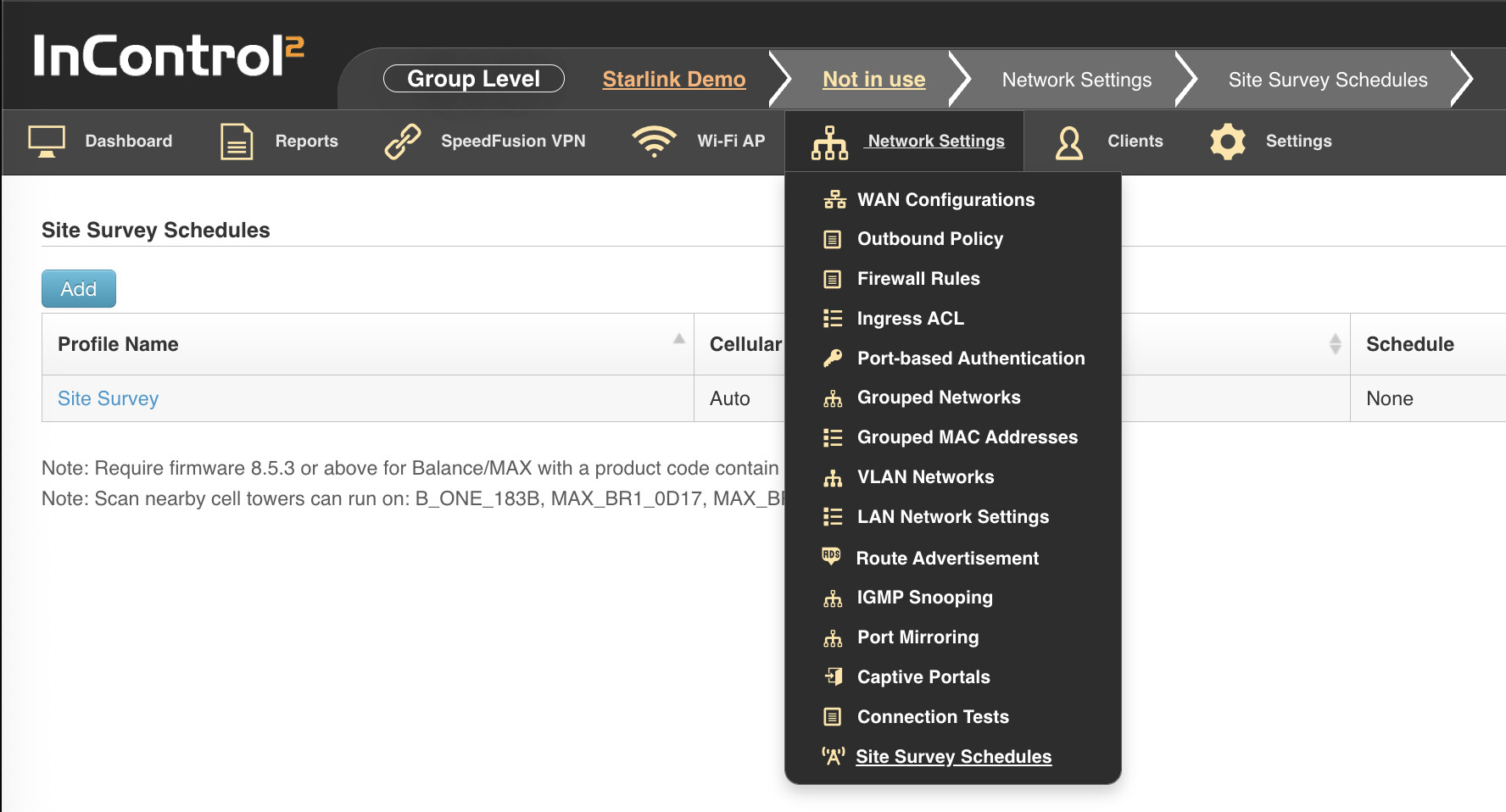Viewport: 1506px width, 812px height.
Task: Go to Starlink Demo breadcrumb link
Action: pos(673,80)
